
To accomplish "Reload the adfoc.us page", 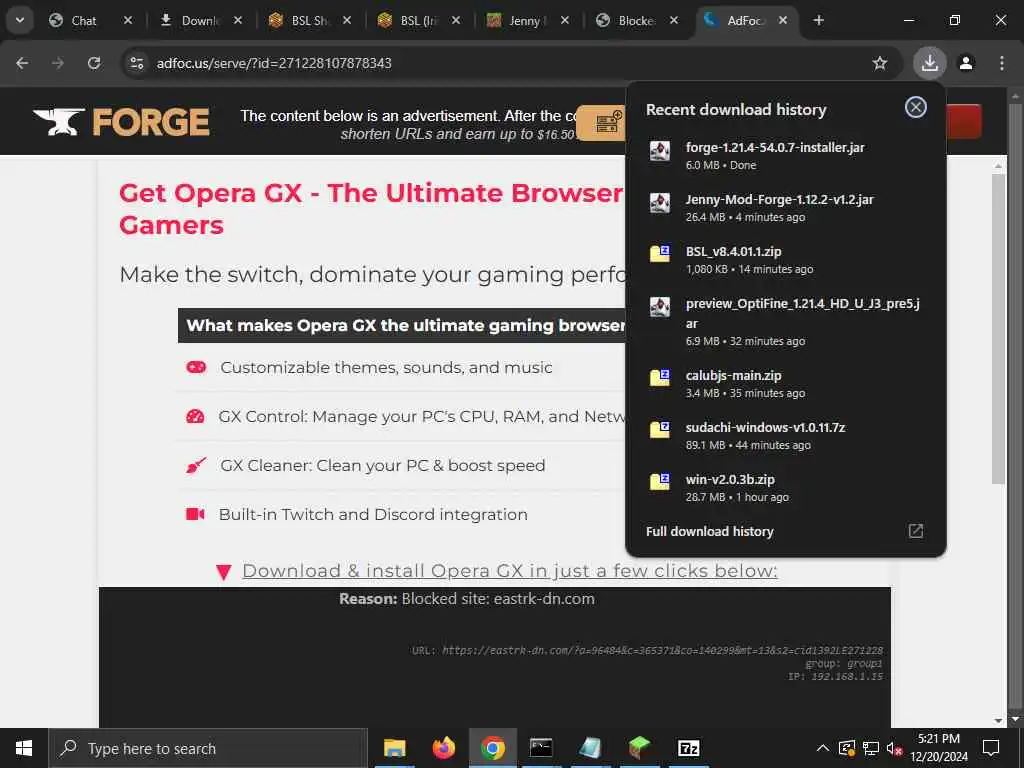I will point(94,63).
